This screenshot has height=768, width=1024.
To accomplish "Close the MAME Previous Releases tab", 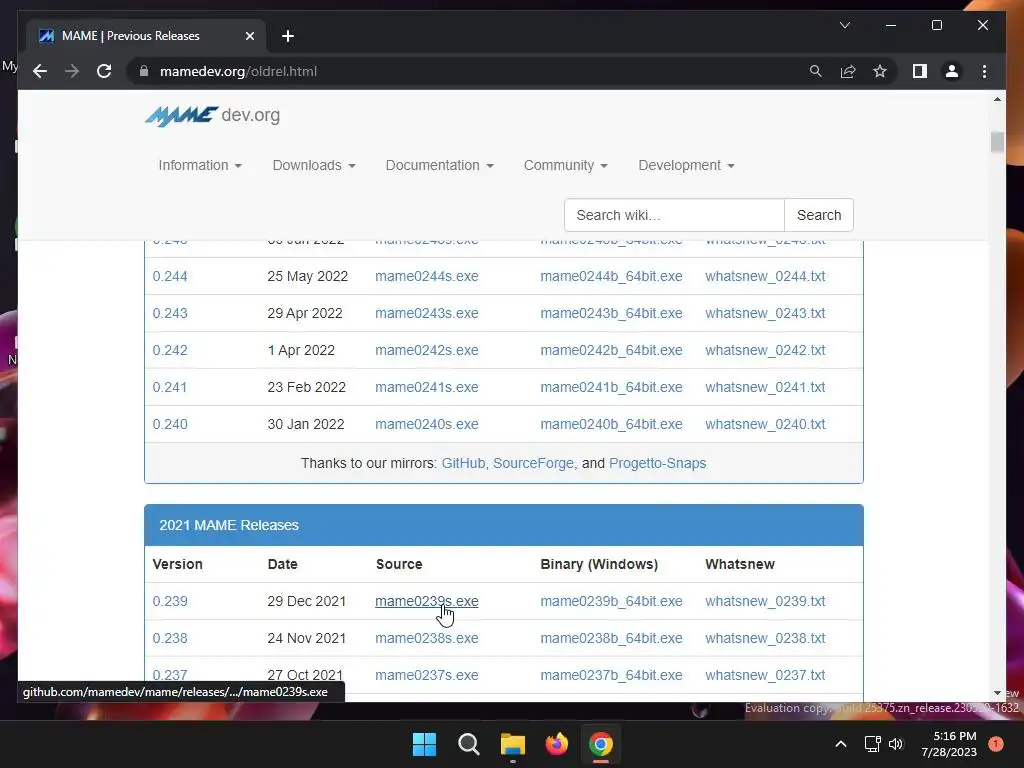I will [x=249, y=36].
